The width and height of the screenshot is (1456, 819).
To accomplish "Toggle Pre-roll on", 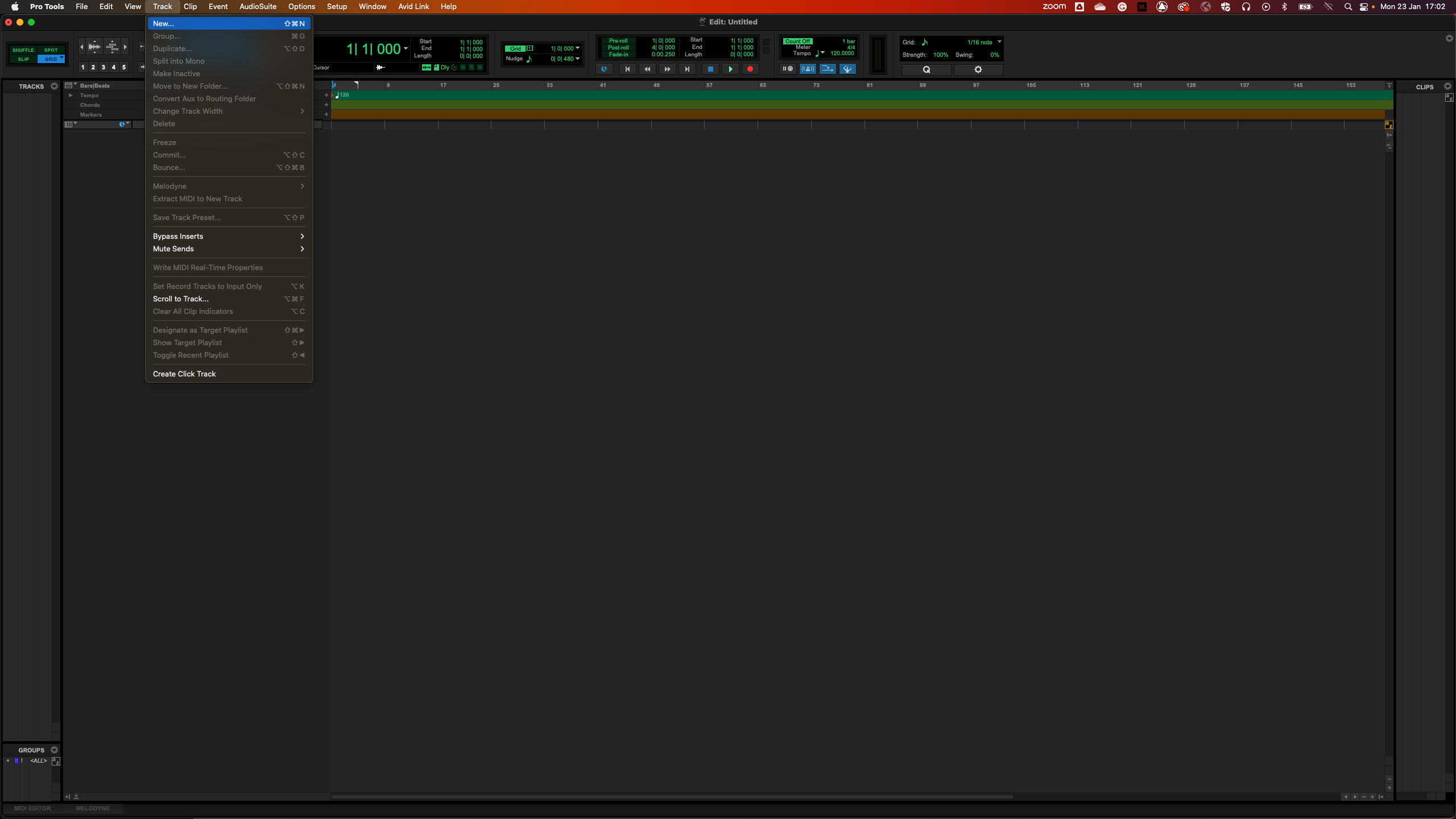I will [618, 40].
